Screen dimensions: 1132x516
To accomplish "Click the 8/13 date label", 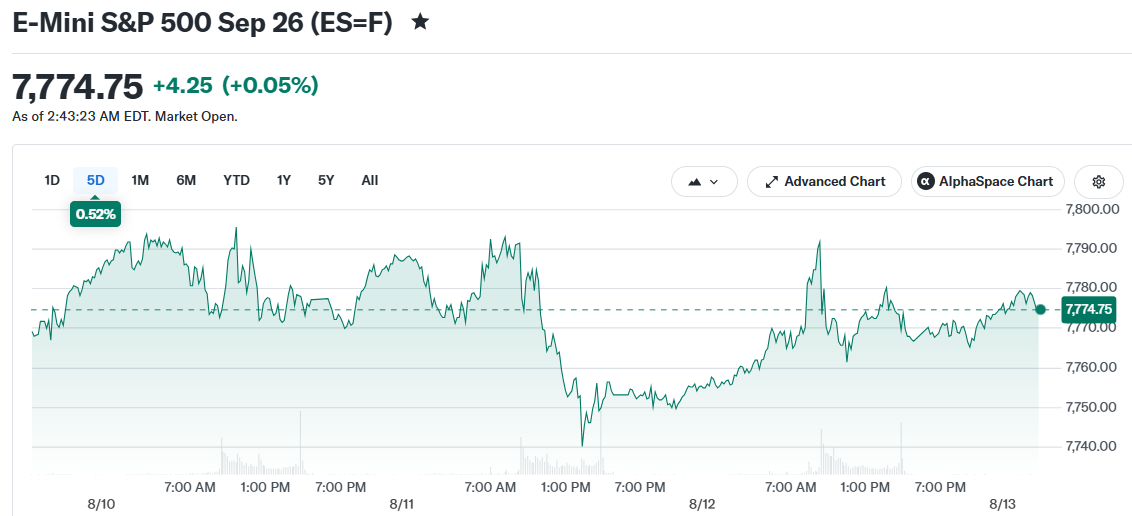I will (x=1001, y=503).
